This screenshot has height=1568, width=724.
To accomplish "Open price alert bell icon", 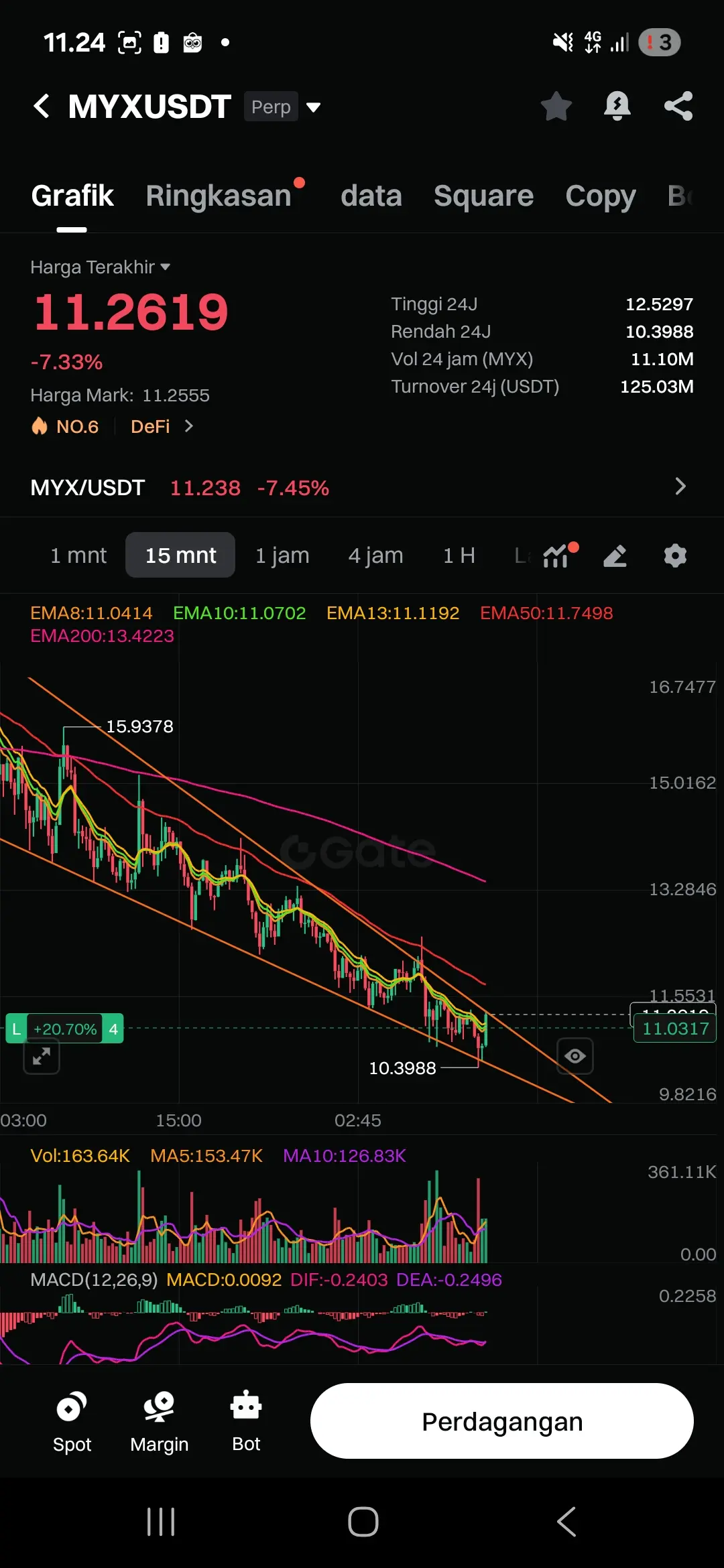I will 617,106.
